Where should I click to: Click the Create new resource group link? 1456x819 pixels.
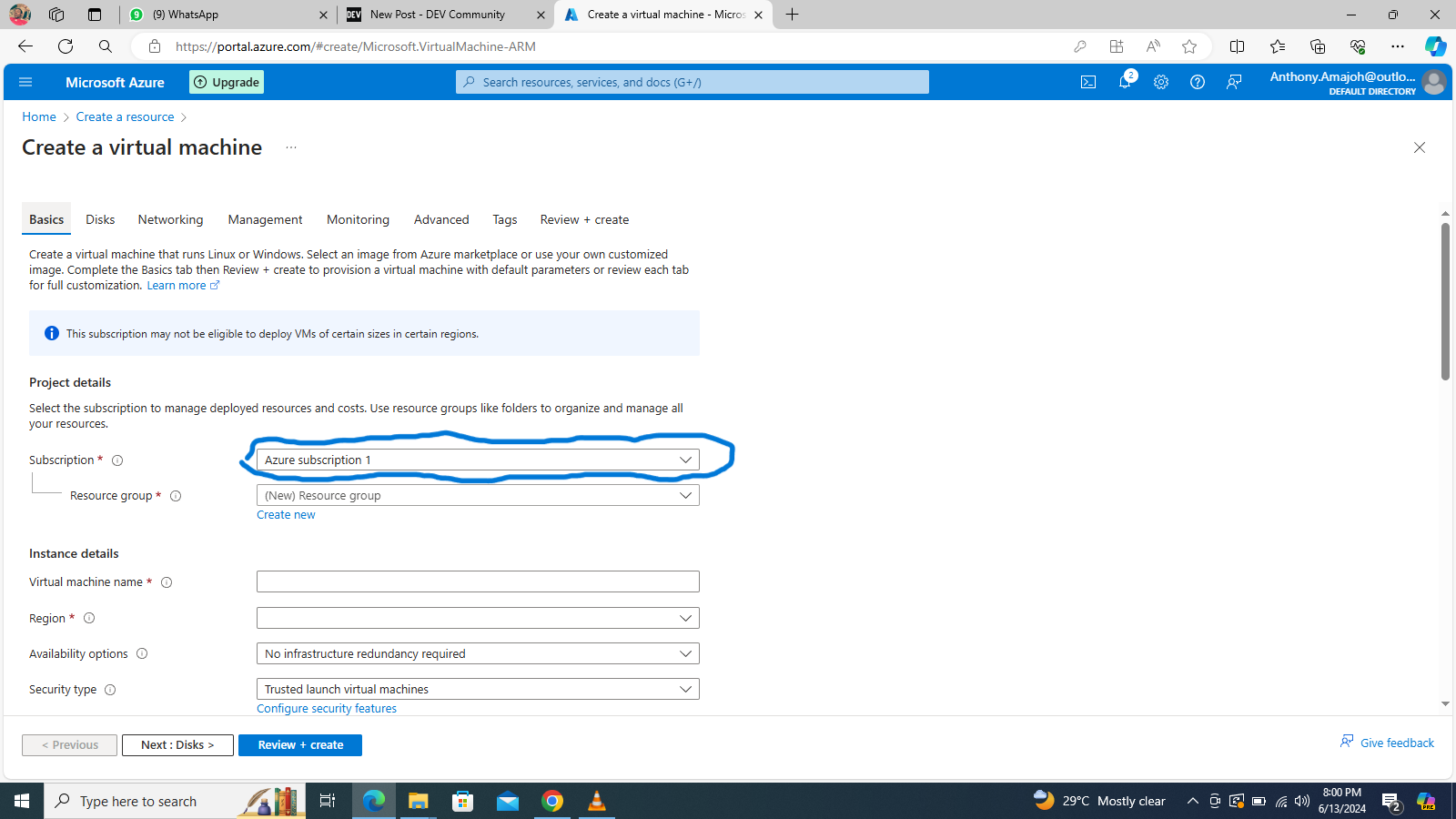pyautogui.click(x=286, y=515)
